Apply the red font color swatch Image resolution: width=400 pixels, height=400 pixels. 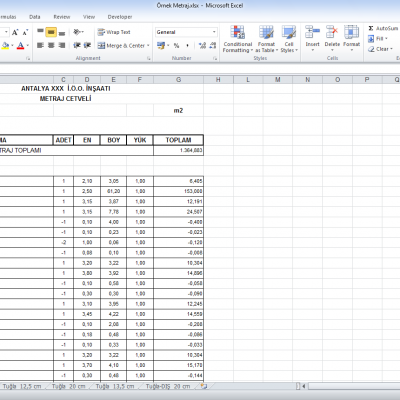pos(21,46)
